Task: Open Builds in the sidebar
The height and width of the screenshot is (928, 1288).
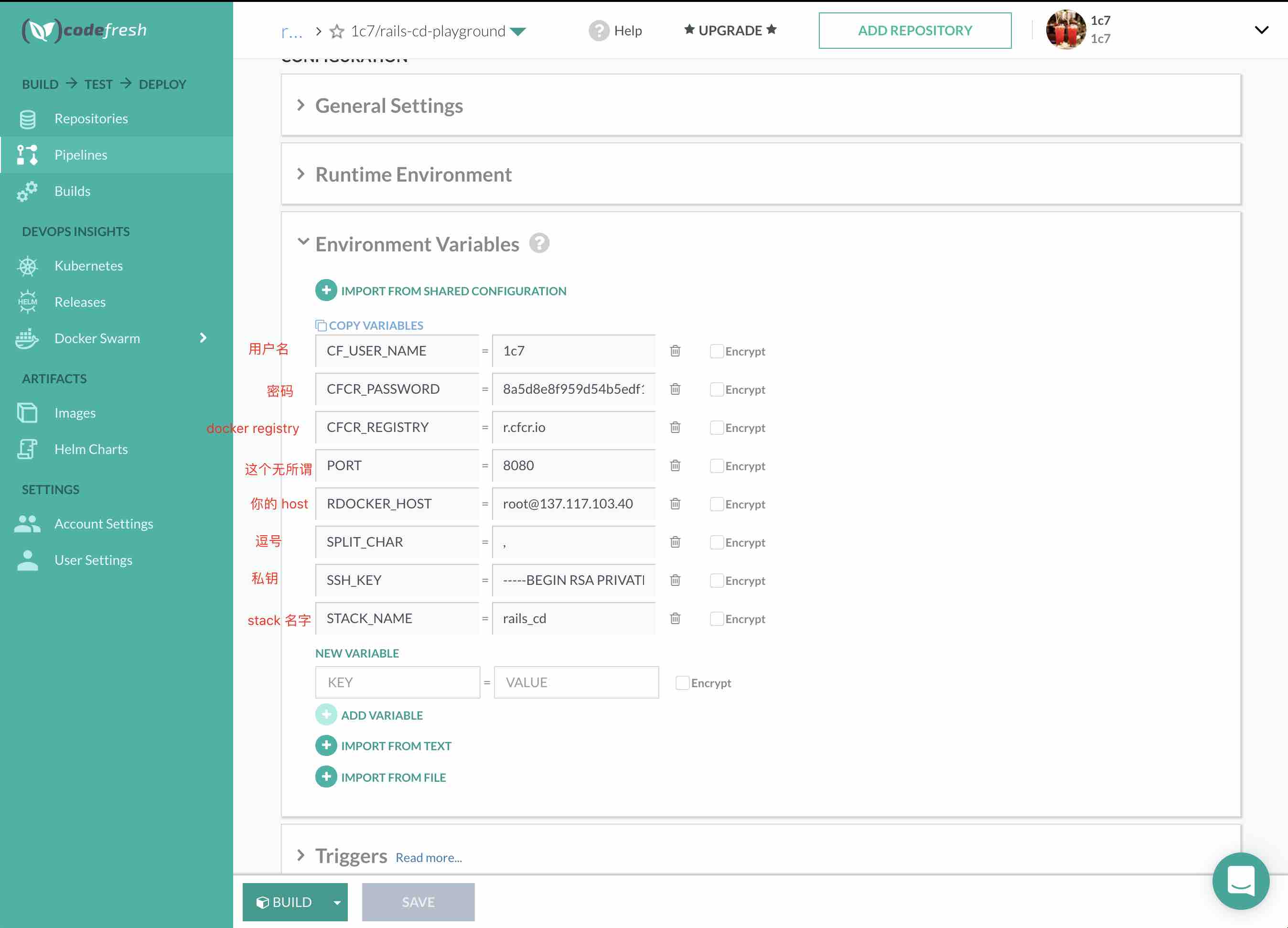Action: coord(72,192)
